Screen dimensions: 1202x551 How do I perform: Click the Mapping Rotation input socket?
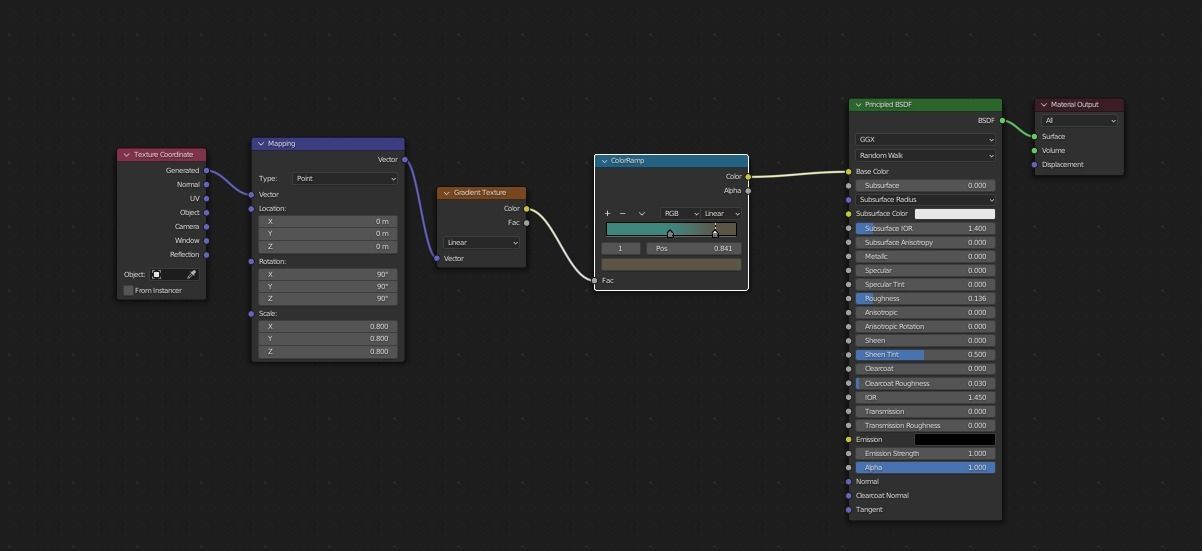(251, 261)
